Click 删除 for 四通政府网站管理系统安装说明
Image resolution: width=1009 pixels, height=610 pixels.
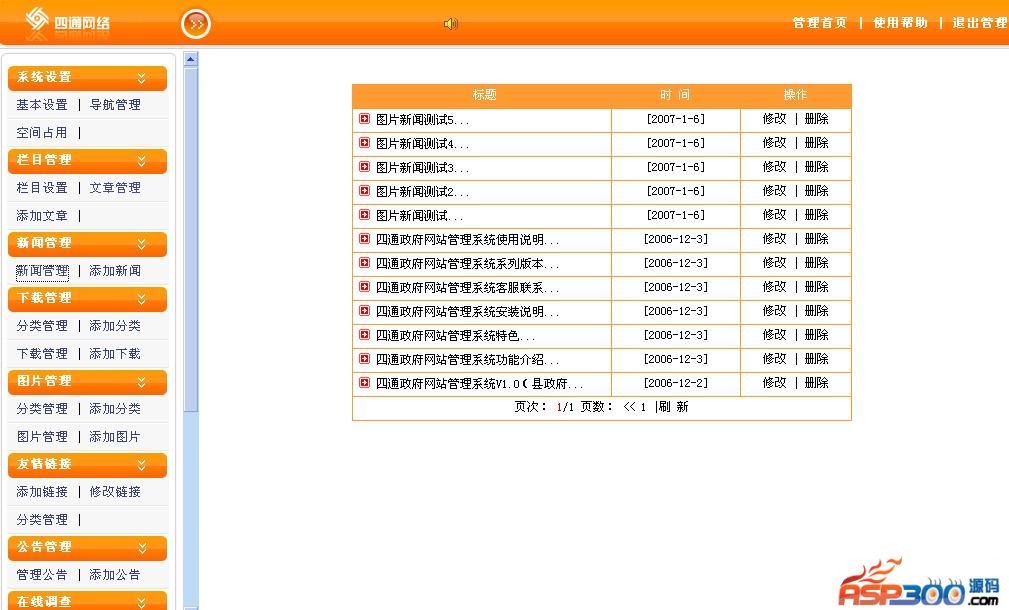tap(817, 311)
